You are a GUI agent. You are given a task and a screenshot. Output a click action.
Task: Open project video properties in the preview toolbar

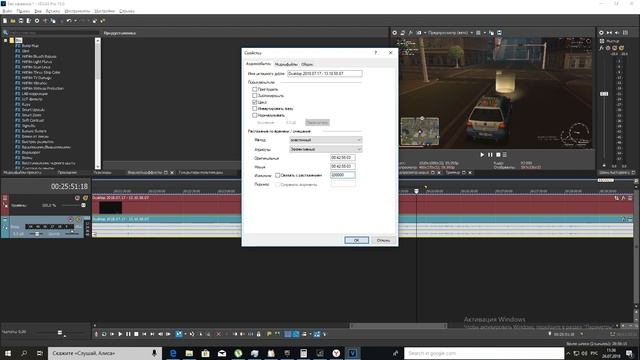click(x=395, y=33)
